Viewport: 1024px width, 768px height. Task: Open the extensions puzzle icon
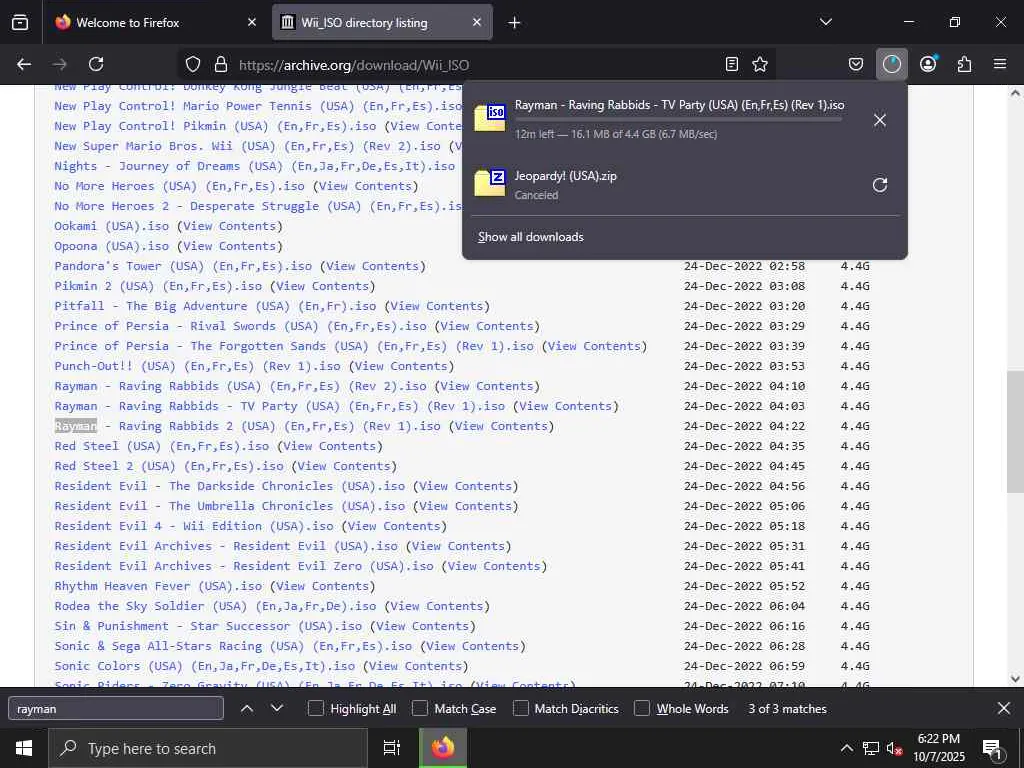point(964,64)
